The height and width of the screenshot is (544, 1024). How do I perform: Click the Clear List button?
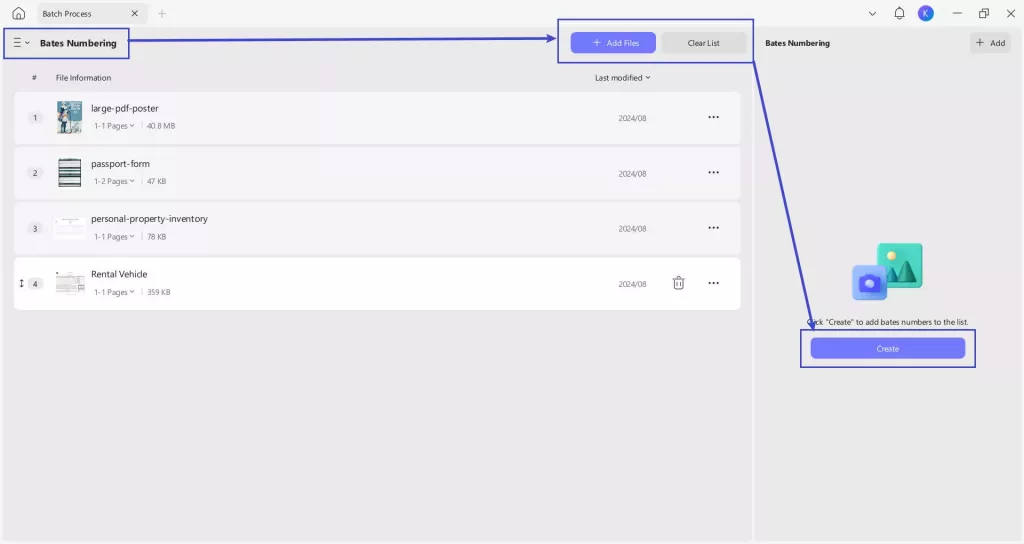(703, 42)
